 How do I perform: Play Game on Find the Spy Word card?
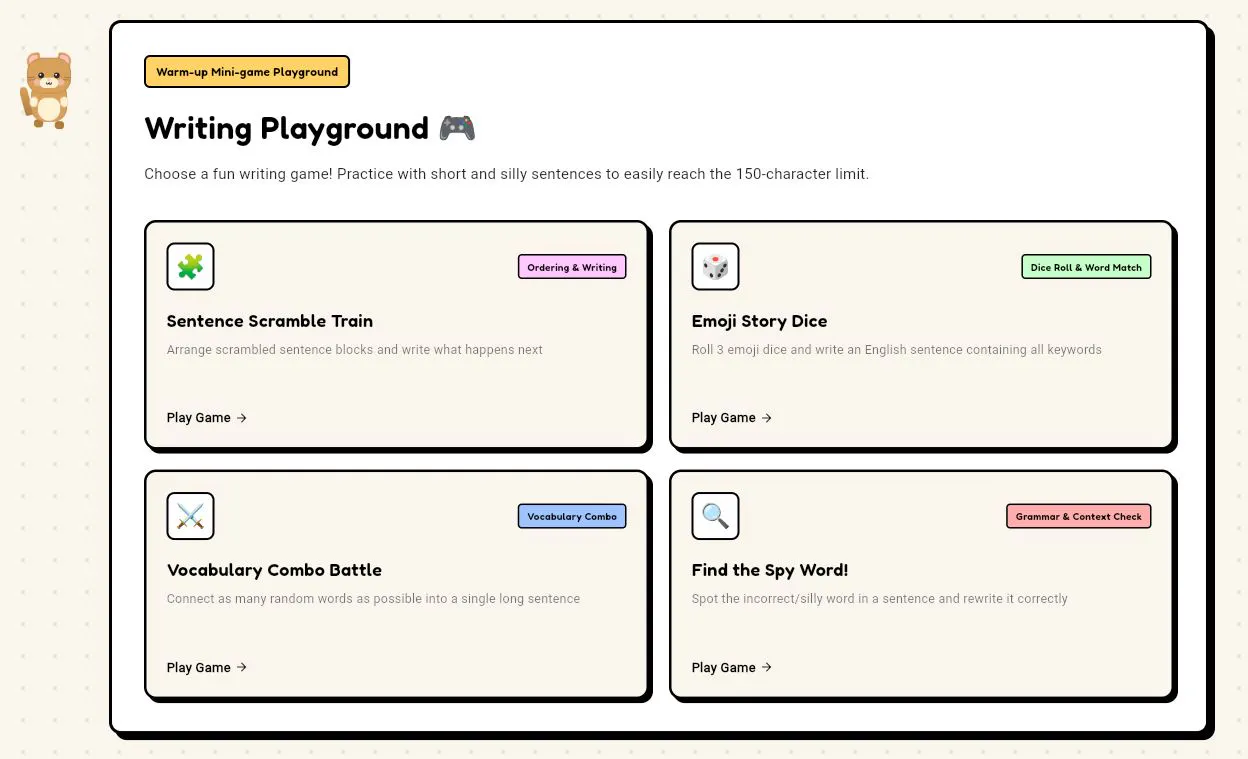[x=732, y=667]
